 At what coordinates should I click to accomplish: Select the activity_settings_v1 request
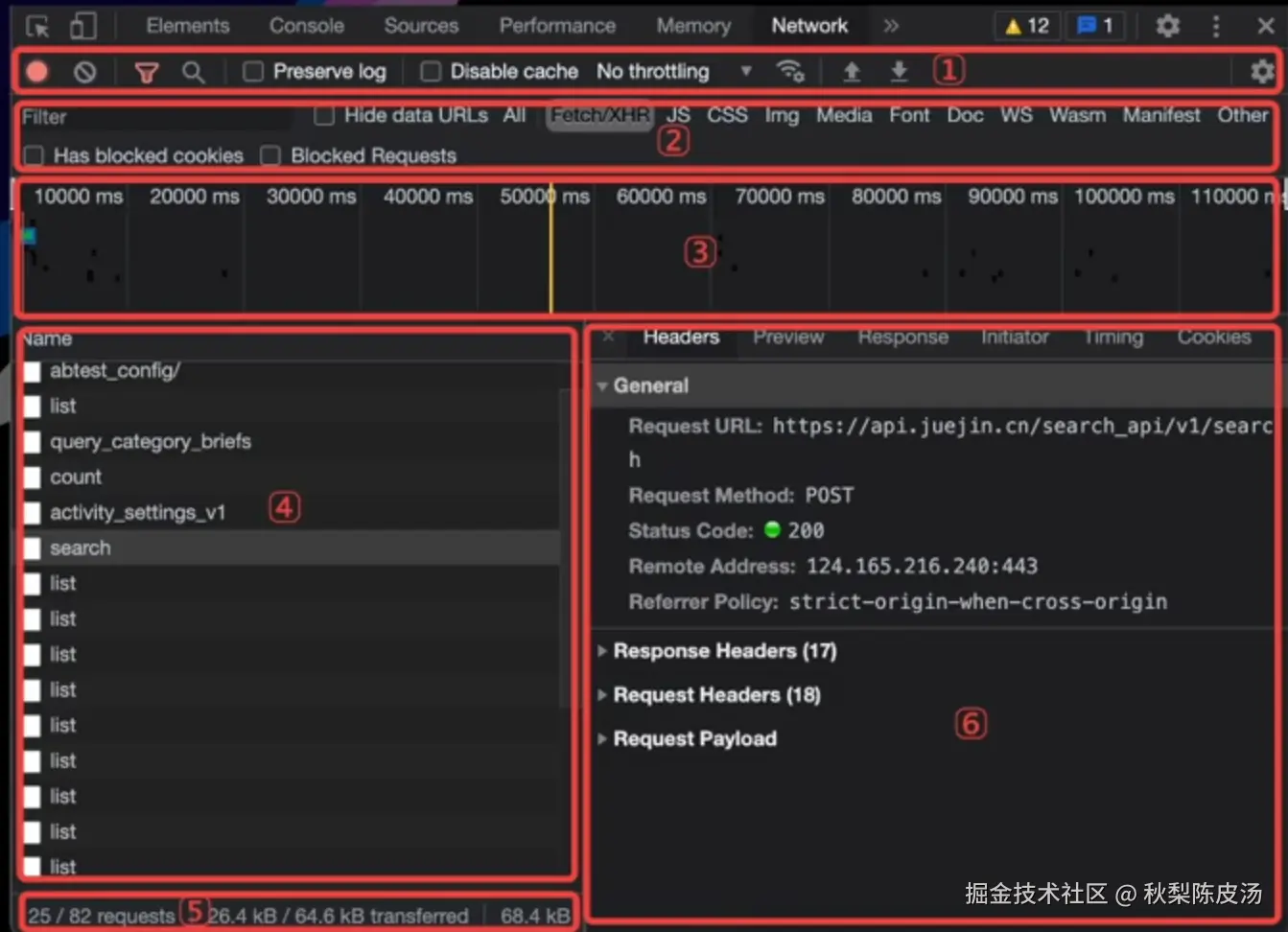coord(290,512)
